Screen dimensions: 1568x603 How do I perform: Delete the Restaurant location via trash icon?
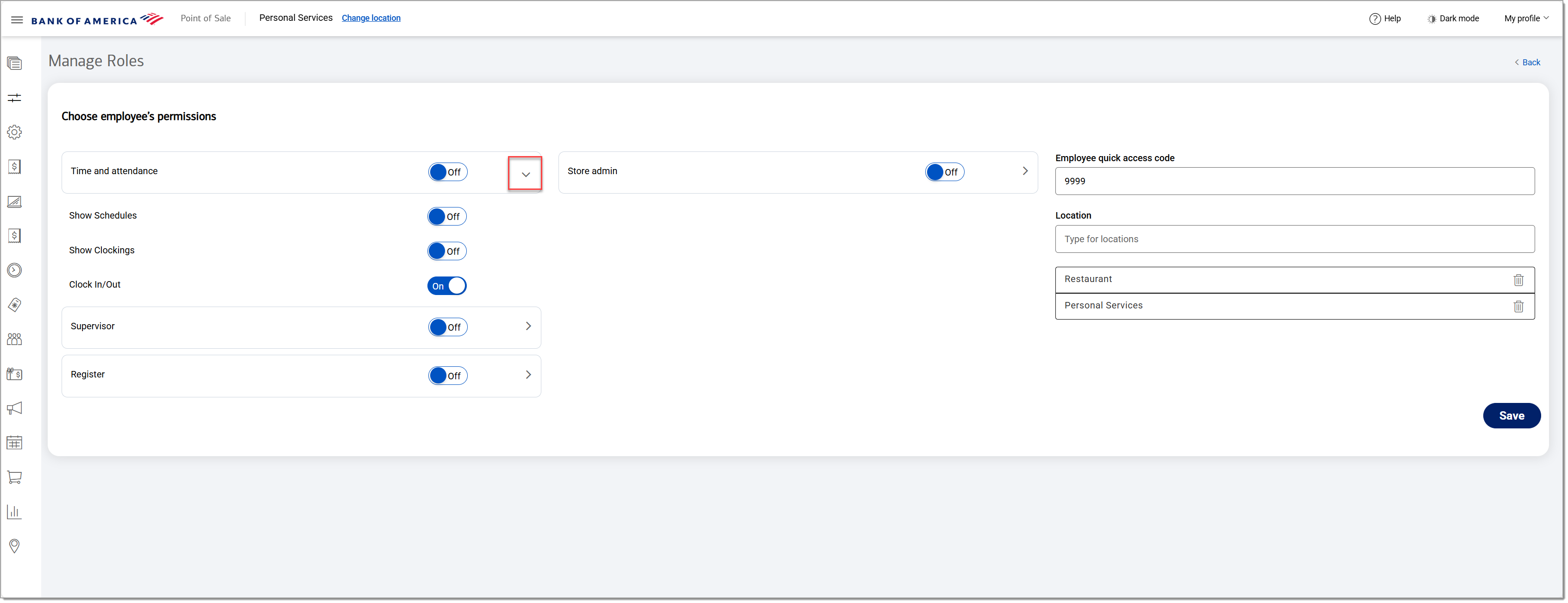[x=1518, y=280]
